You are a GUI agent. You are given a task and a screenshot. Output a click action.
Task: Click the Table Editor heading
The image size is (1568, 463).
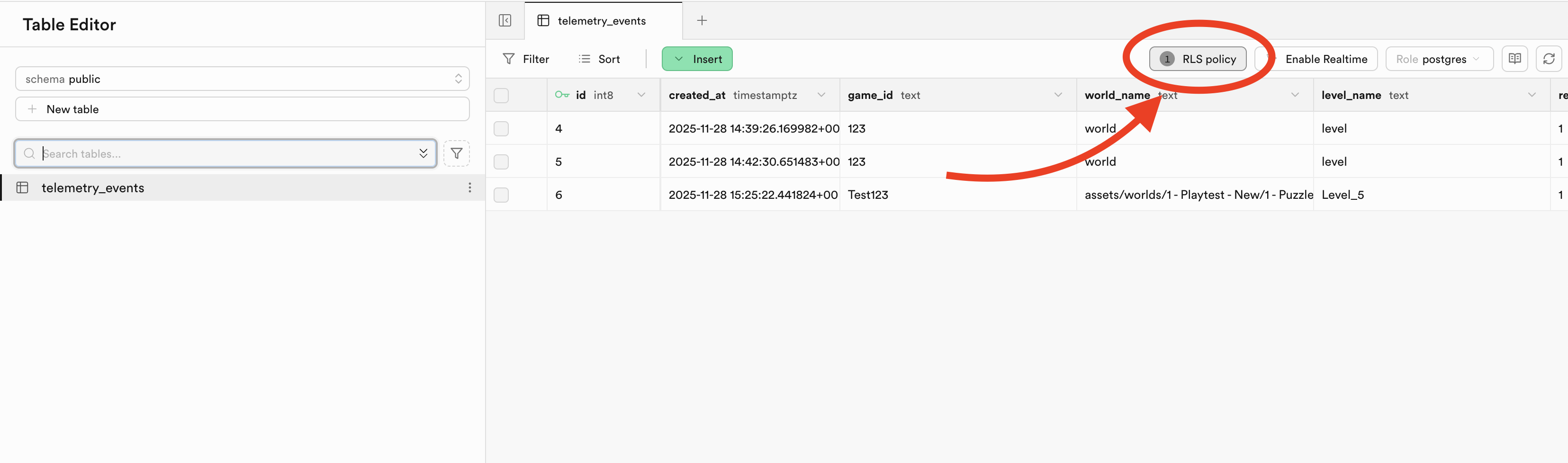pyautogui.click(x=69, y=24)
